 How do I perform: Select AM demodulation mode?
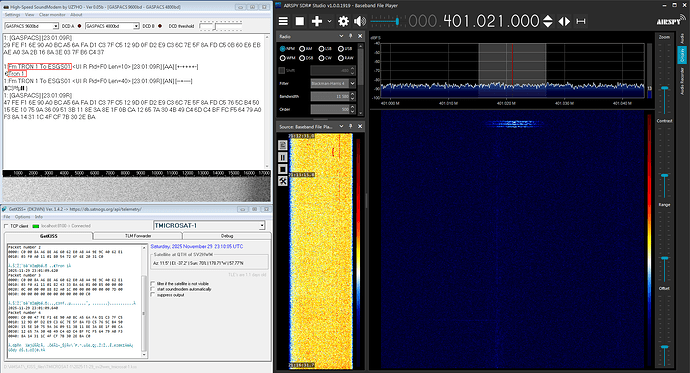coord(302,48)
